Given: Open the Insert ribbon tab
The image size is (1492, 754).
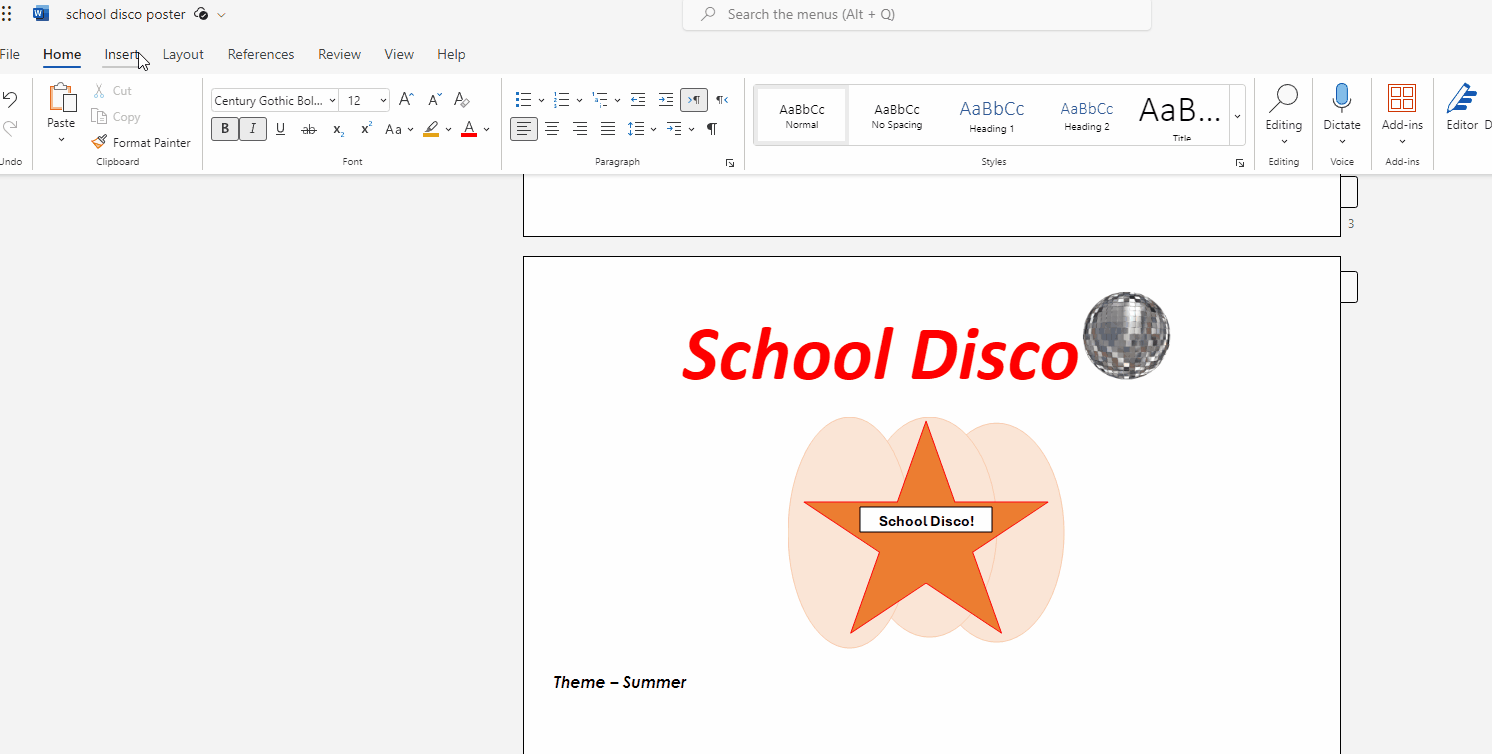Looking at the screenshot, I should pyautogui.click(x=122, y=55).
